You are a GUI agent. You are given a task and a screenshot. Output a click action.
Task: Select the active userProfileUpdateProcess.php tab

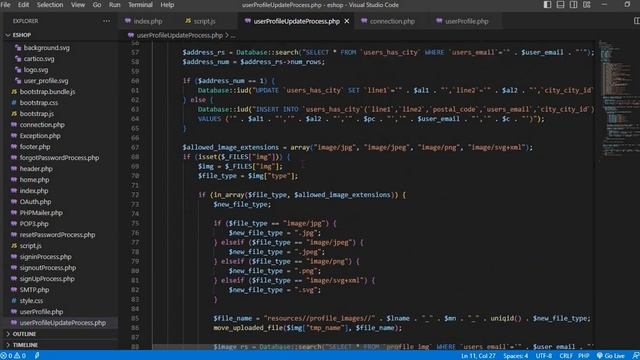[297, 21]
